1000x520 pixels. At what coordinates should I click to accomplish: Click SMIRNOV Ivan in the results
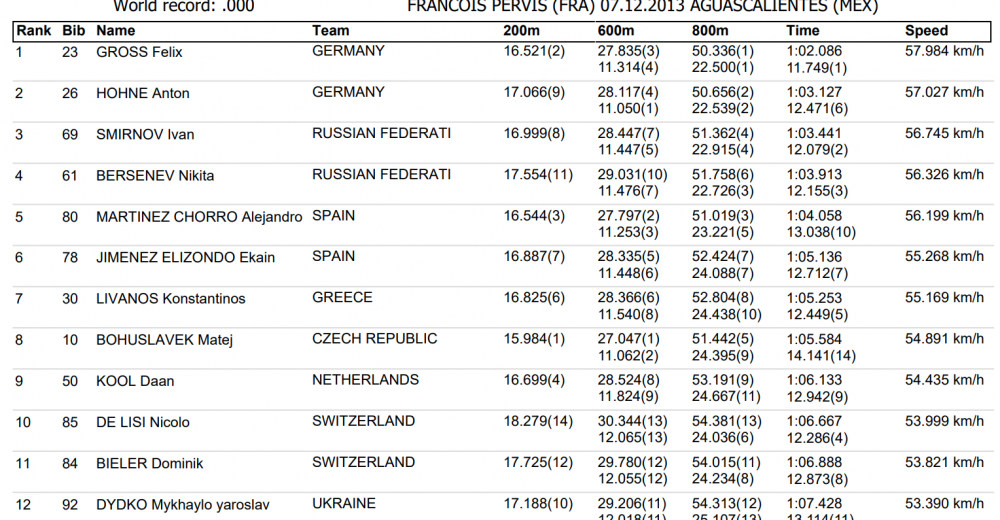(x=145, y=135)
